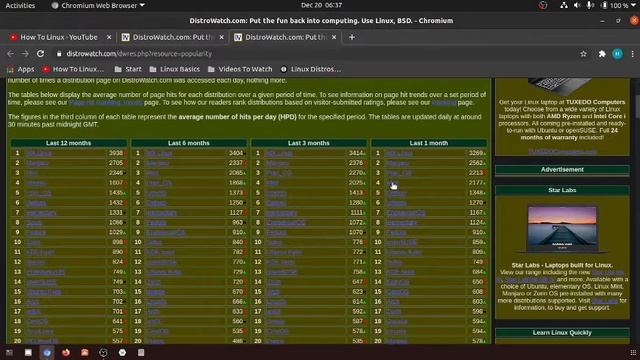Open rank 1 distribution in Last 1 month
Screen dimensions: 640x360
click(x=399, y=153)
